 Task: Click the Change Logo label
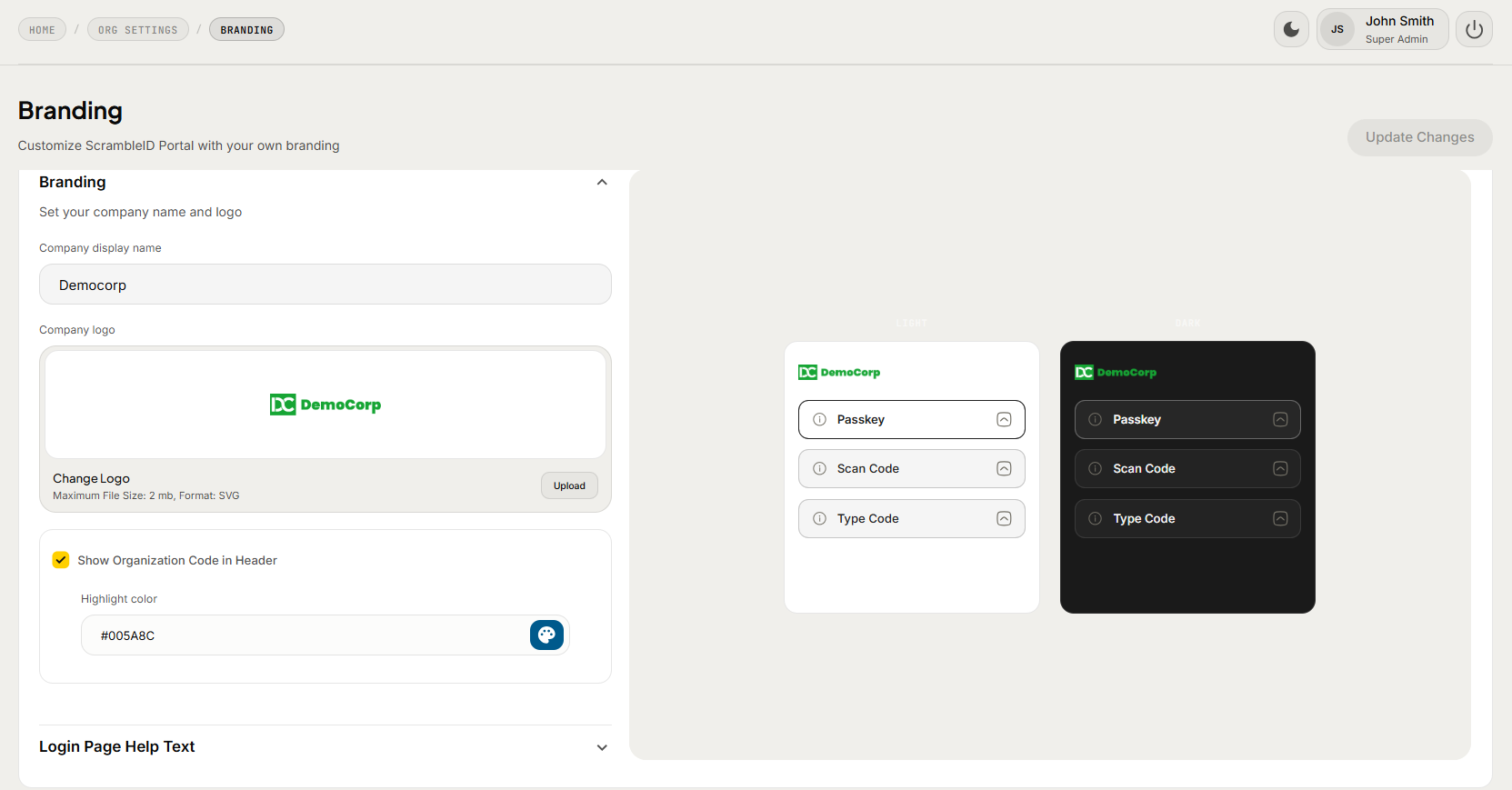pos(91,478)
